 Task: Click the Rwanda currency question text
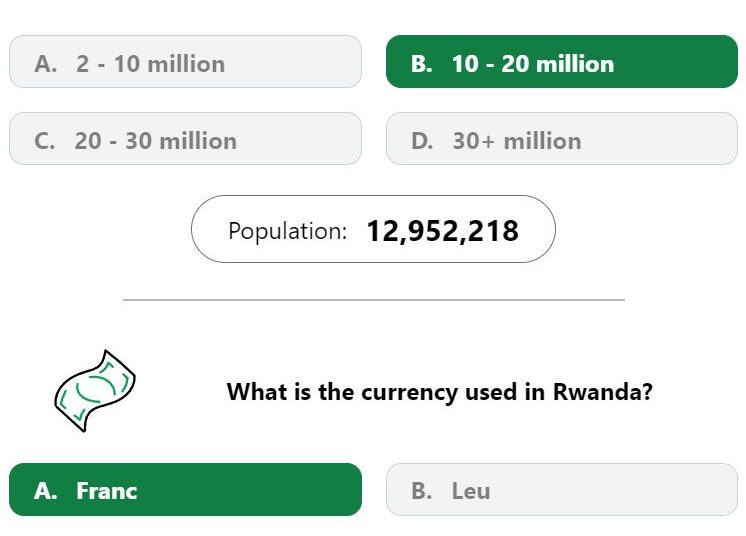pos(440,392)
